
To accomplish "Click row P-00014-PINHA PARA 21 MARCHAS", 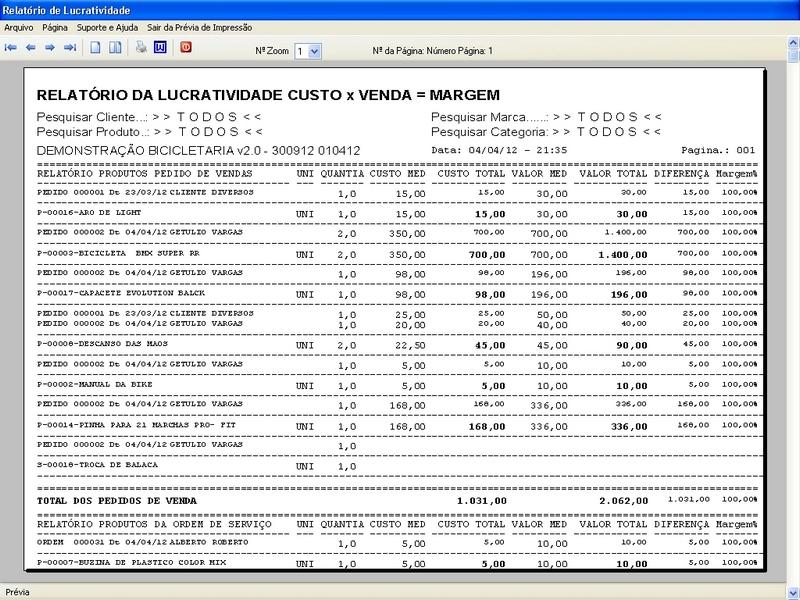I will [x=397, y=426].
